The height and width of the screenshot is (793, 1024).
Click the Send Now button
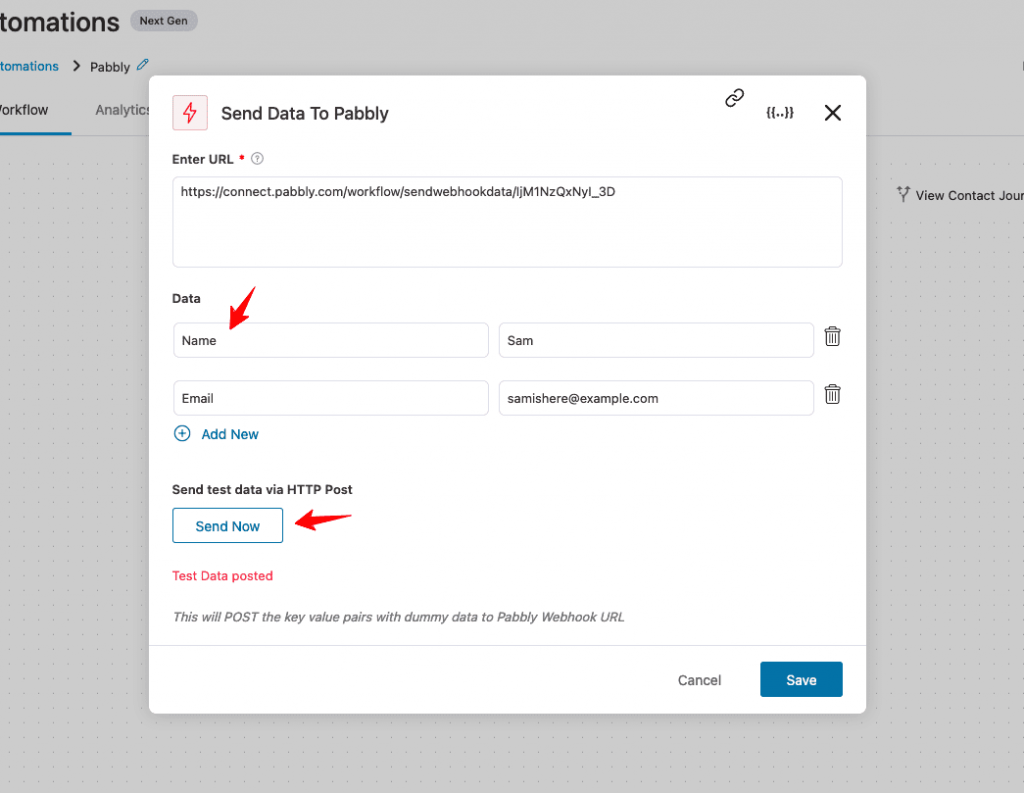coord(227,526)
